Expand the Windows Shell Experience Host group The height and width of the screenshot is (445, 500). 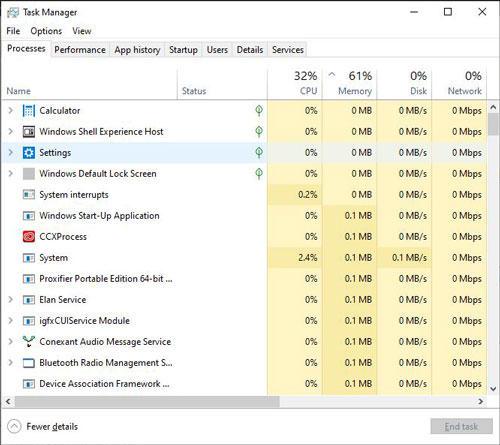tap(11, 132)
